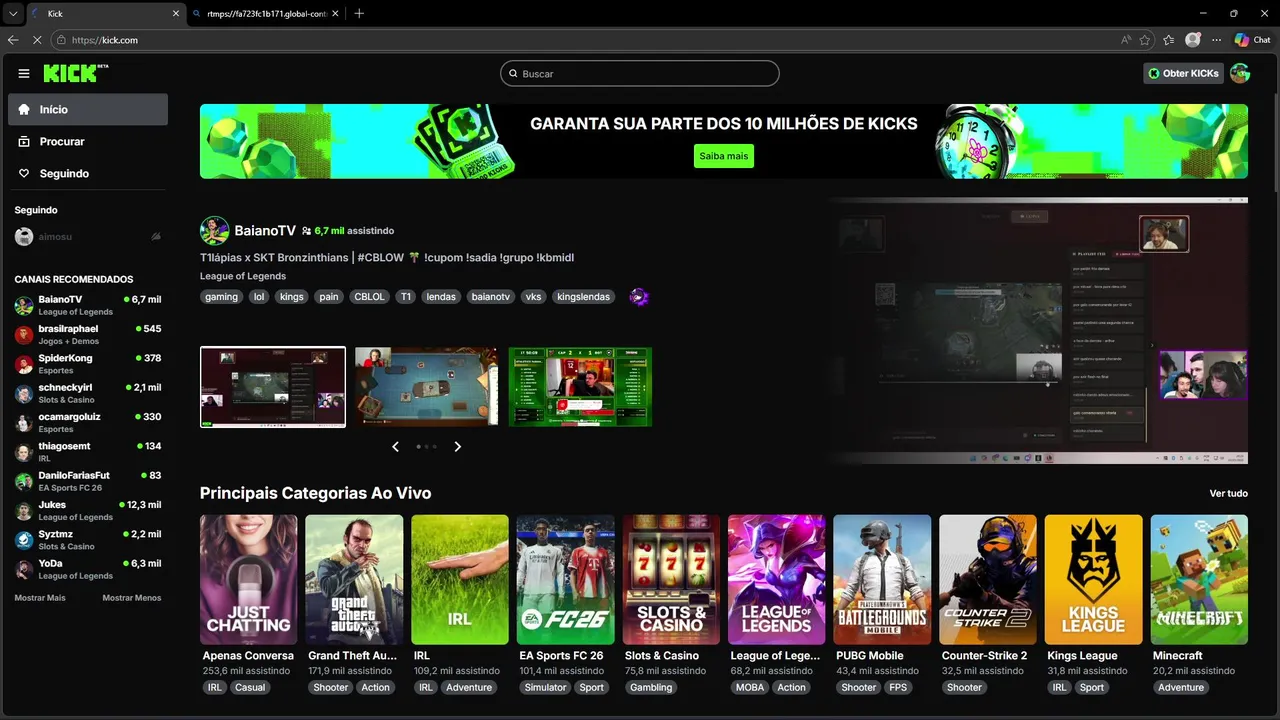Viewport: 1280px width, 720px height.
Task: Open the League of Legends category link
Action: 243,276
